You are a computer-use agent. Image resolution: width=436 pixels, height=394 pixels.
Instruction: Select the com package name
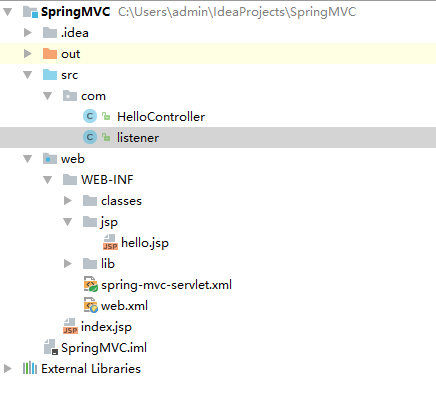[93, 96]
